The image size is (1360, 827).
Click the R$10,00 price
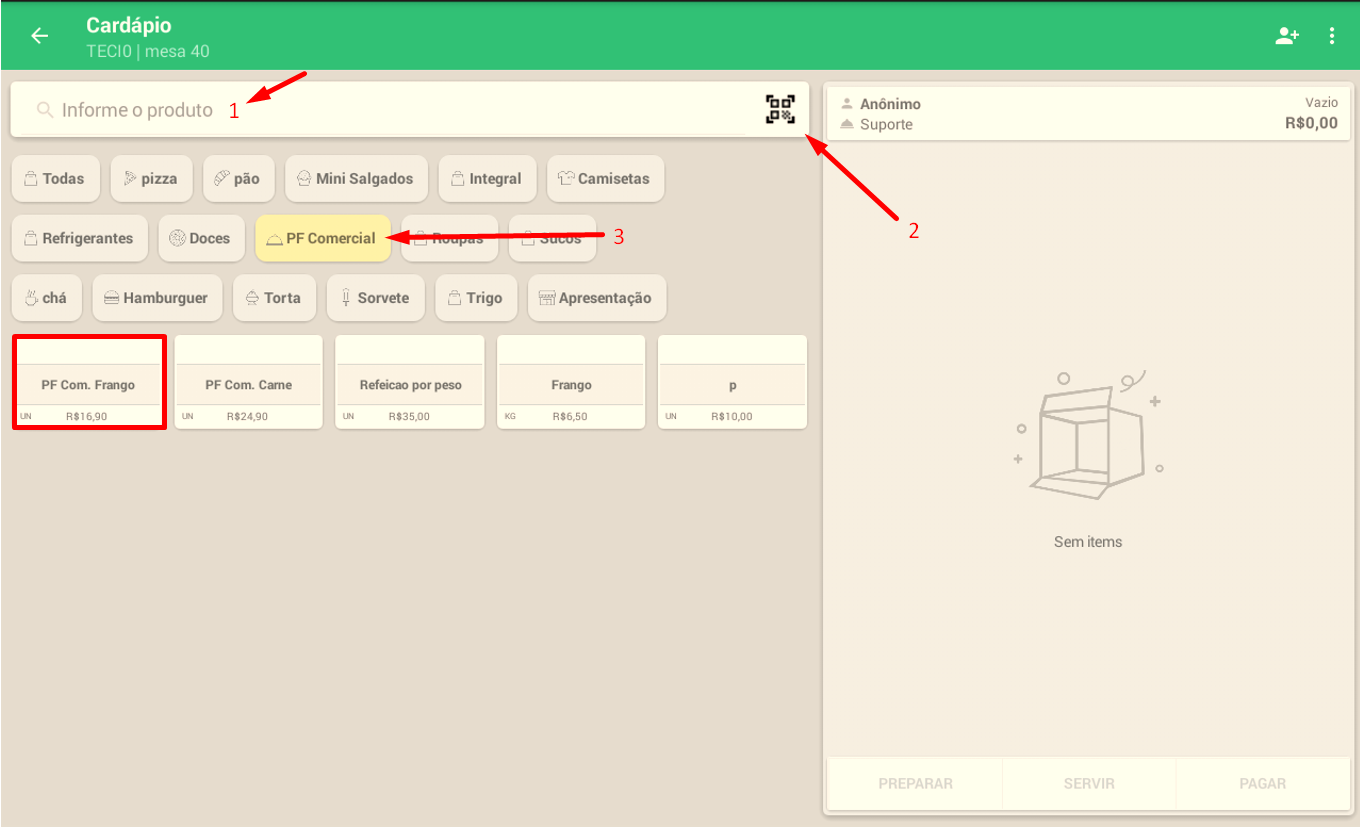click(x=732, y=417)
